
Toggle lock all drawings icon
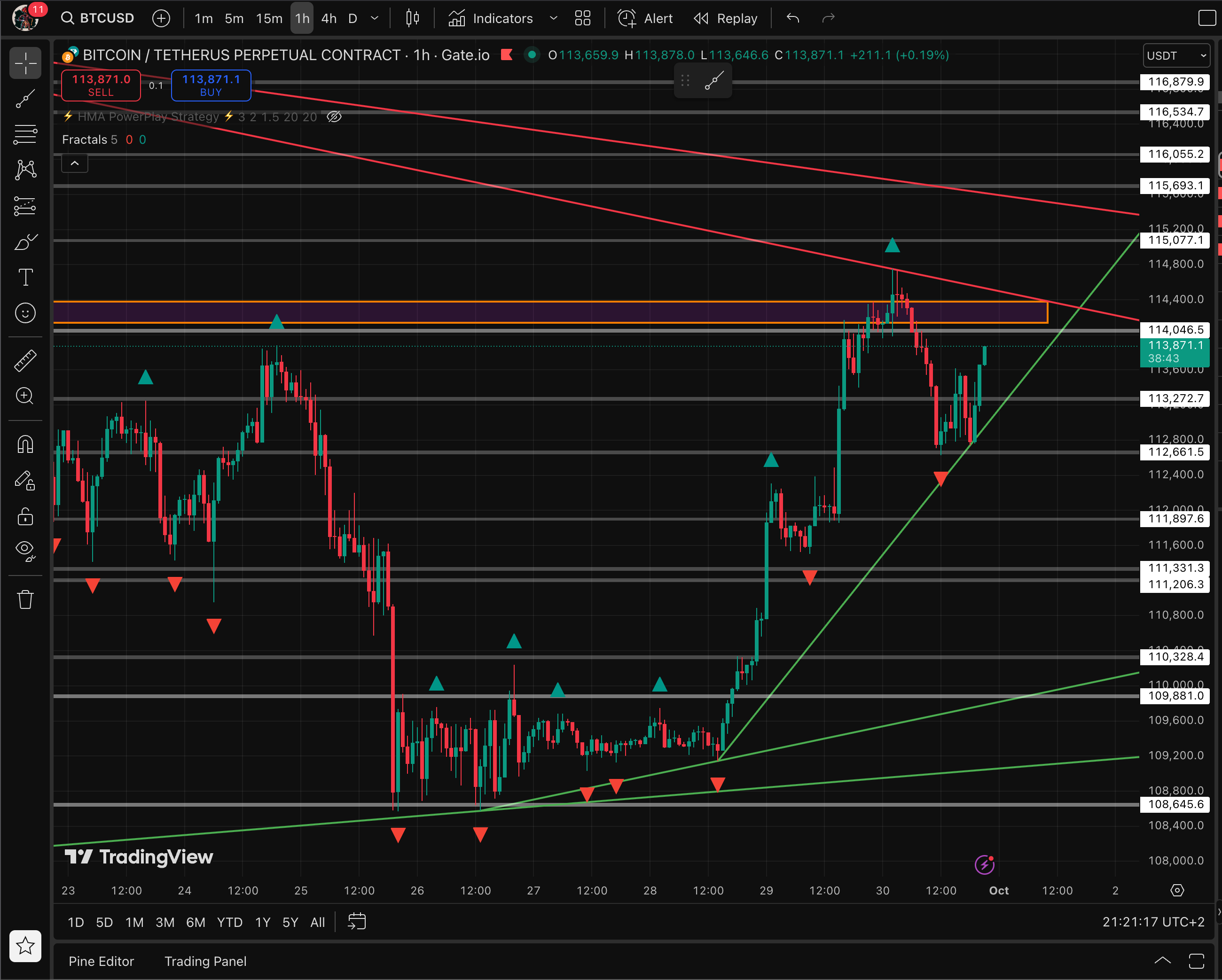coord(25,517)
